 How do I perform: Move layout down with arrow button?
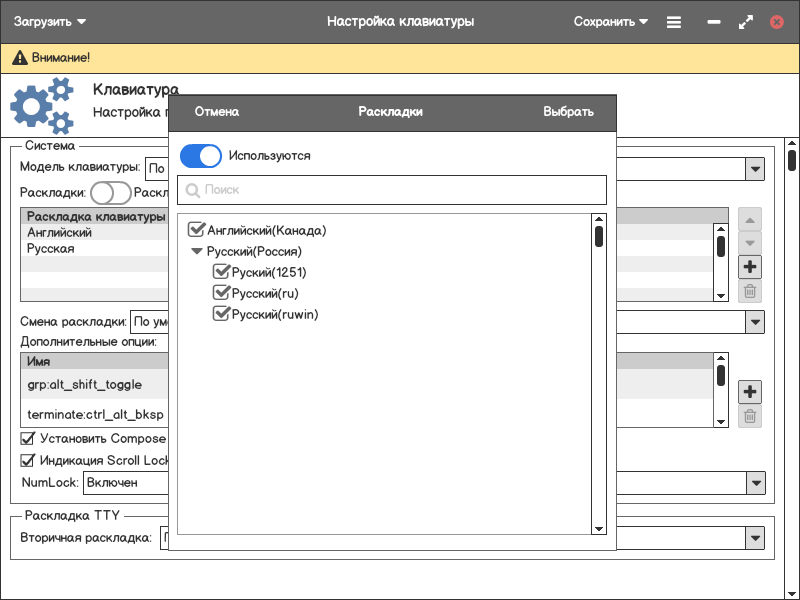pos(750,243)
